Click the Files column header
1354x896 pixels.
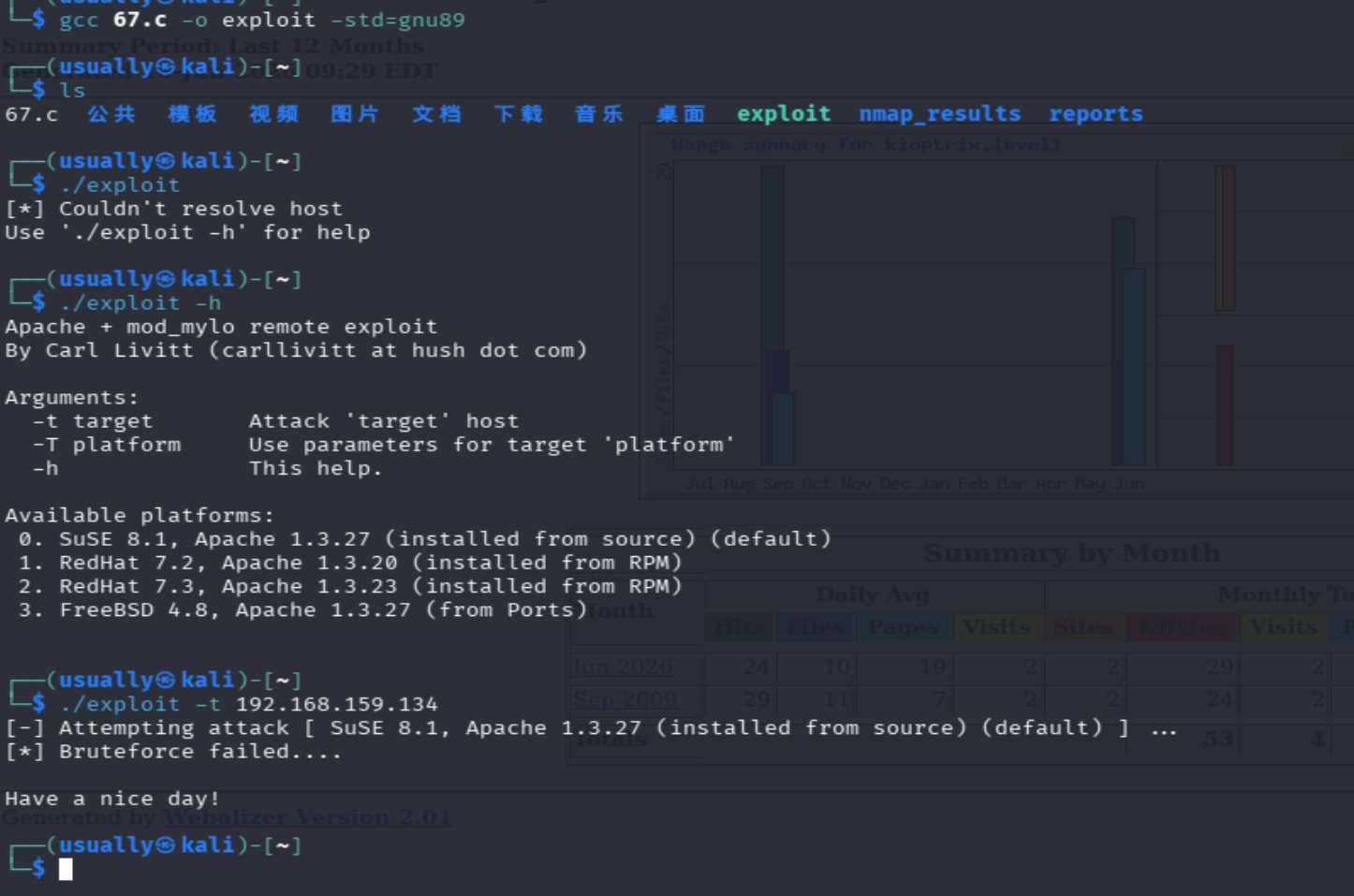[x=816, y=627]
